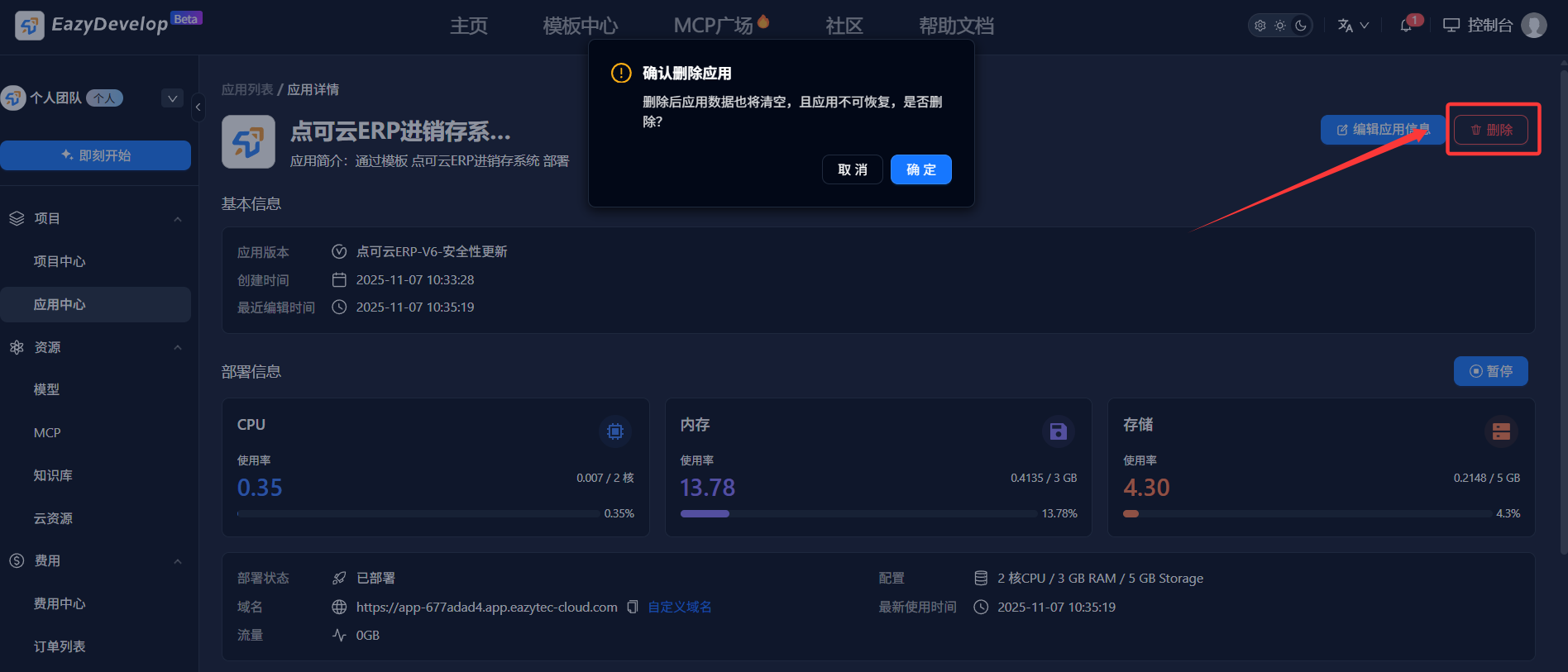This screenshot has width=1568, height=672.
Task: Click the clock icon beside 最新使用时间
Action: [x=981, y=608]
